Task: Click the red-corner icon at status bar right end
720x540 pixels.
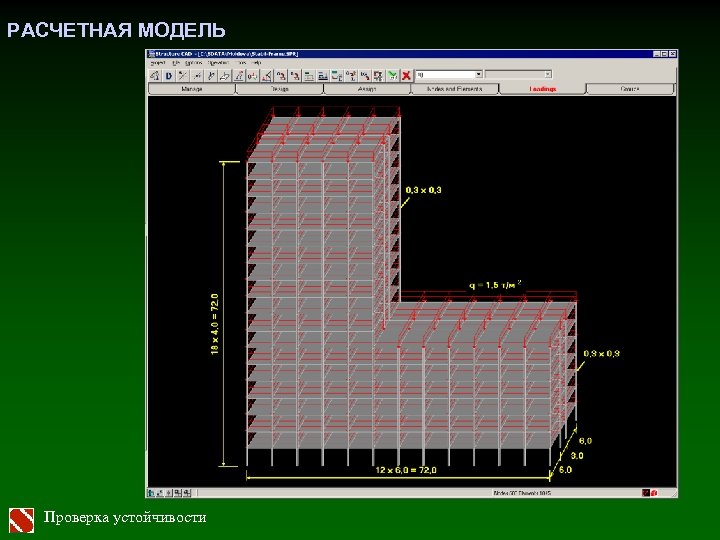Action: click(654, 493)
